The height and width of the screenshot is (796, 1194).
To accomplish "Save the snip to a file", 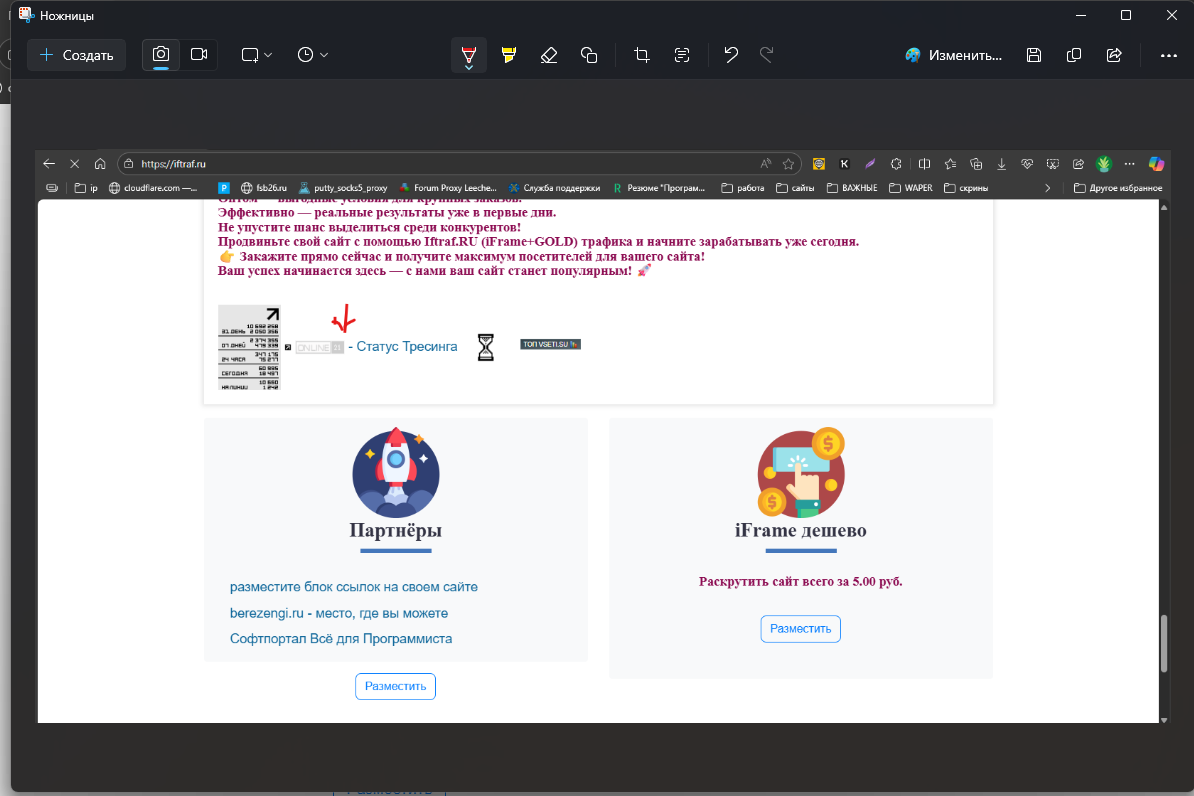I will point(1033,55).
